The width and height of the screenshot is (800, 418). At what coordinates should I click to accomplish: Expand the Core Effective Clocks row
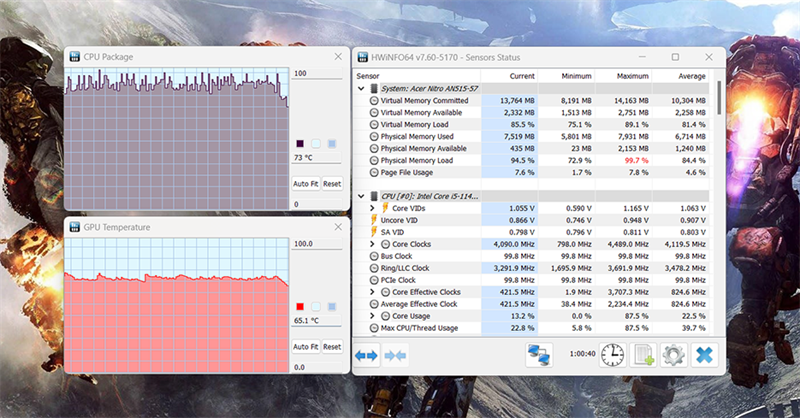coord(372,292)
